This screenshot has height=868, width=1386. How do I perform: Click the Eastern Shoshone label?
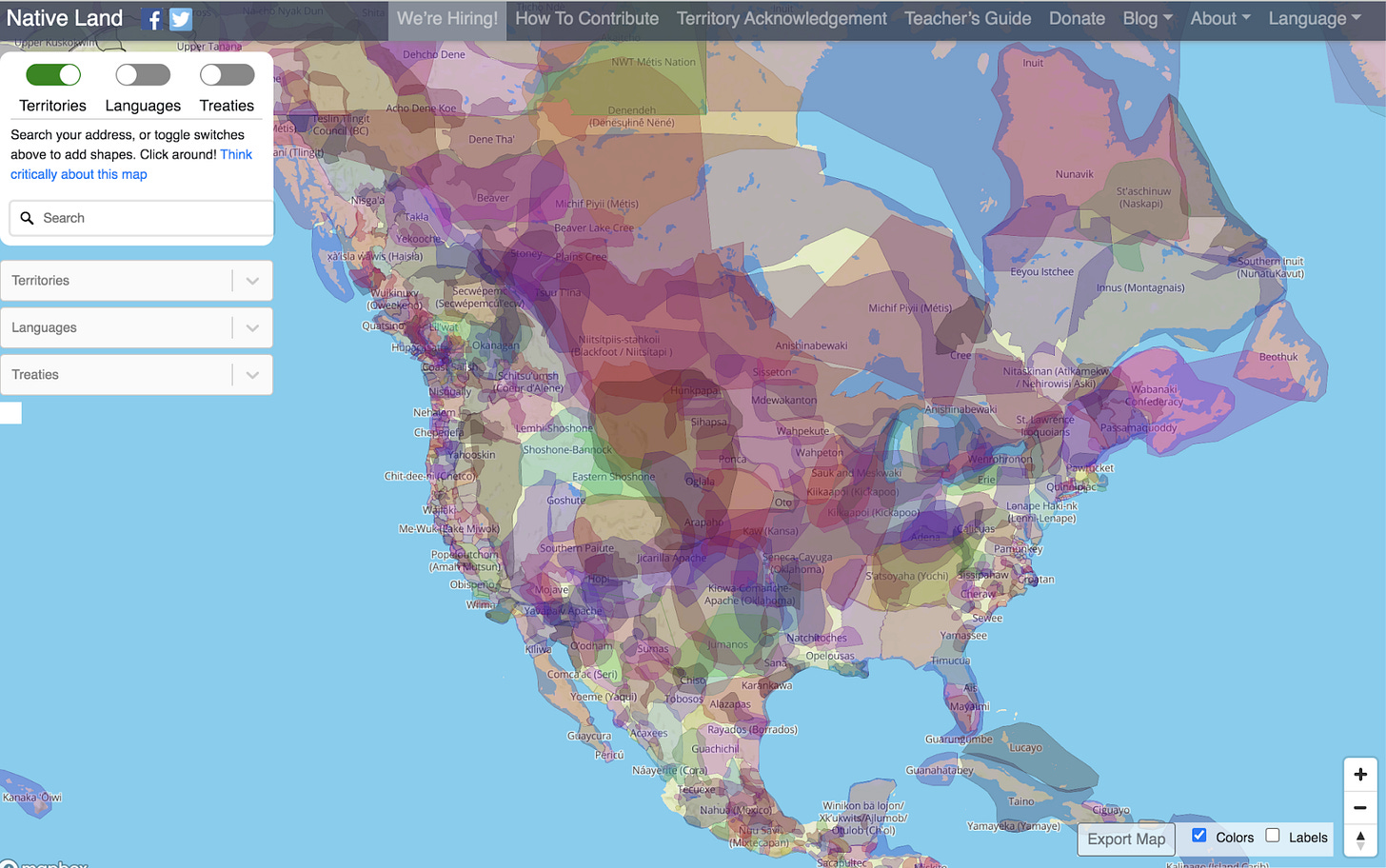coord(613,477)
